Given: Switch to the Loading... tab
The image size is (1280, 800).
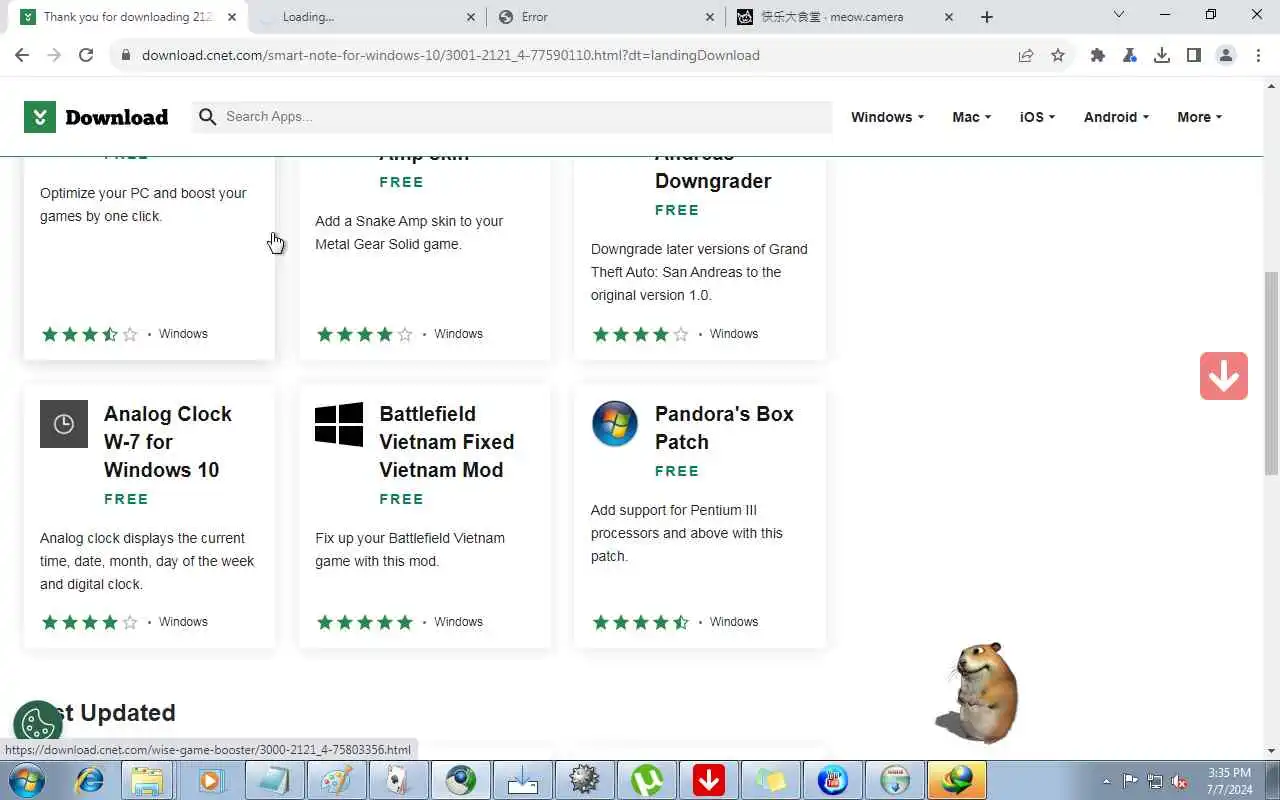Looking at the screenshot, I should click(367, 17).
